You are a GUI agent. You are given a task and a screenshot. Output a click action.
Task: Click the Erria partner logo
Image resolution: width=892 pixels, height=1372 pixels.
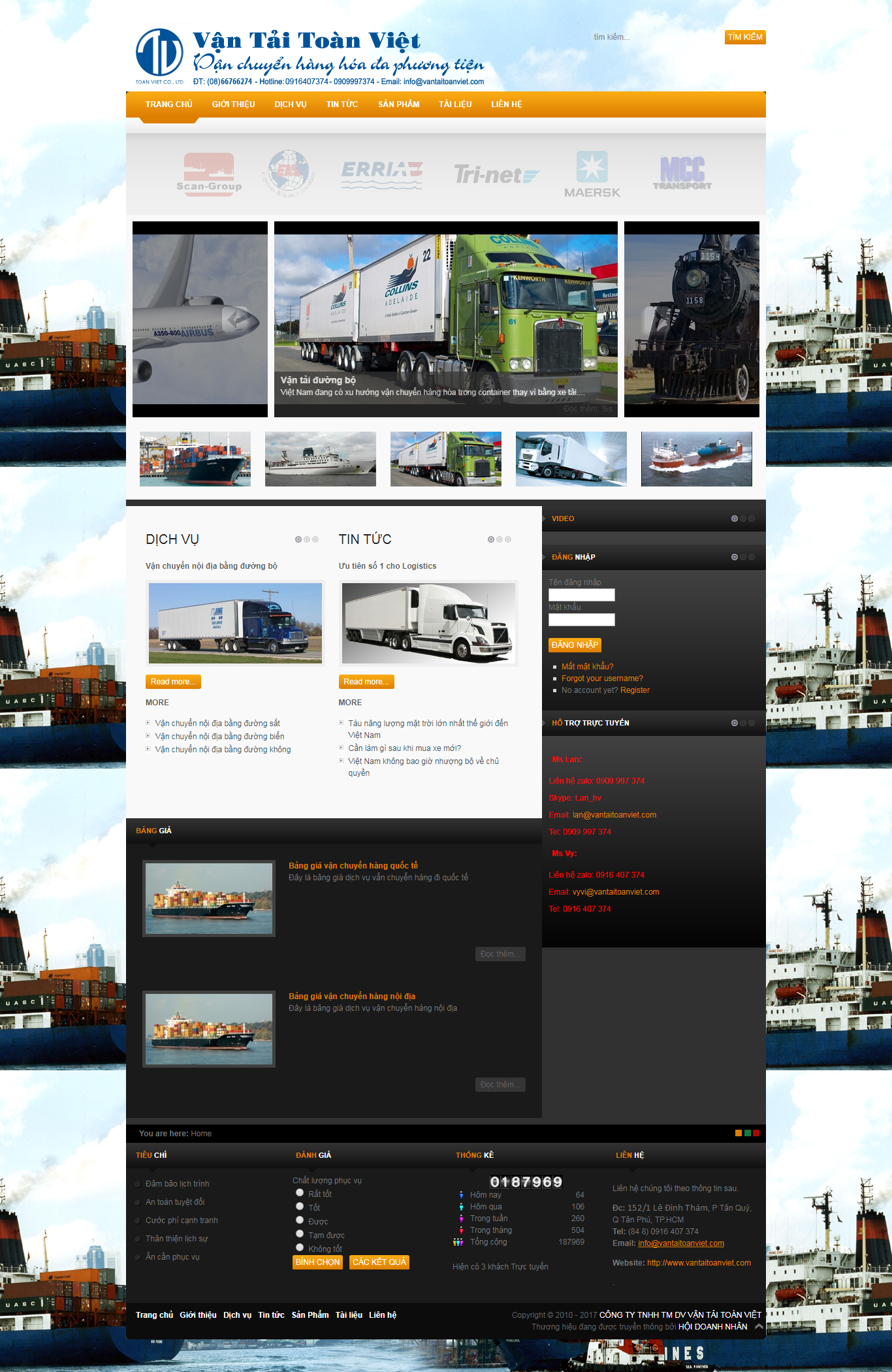382,174
